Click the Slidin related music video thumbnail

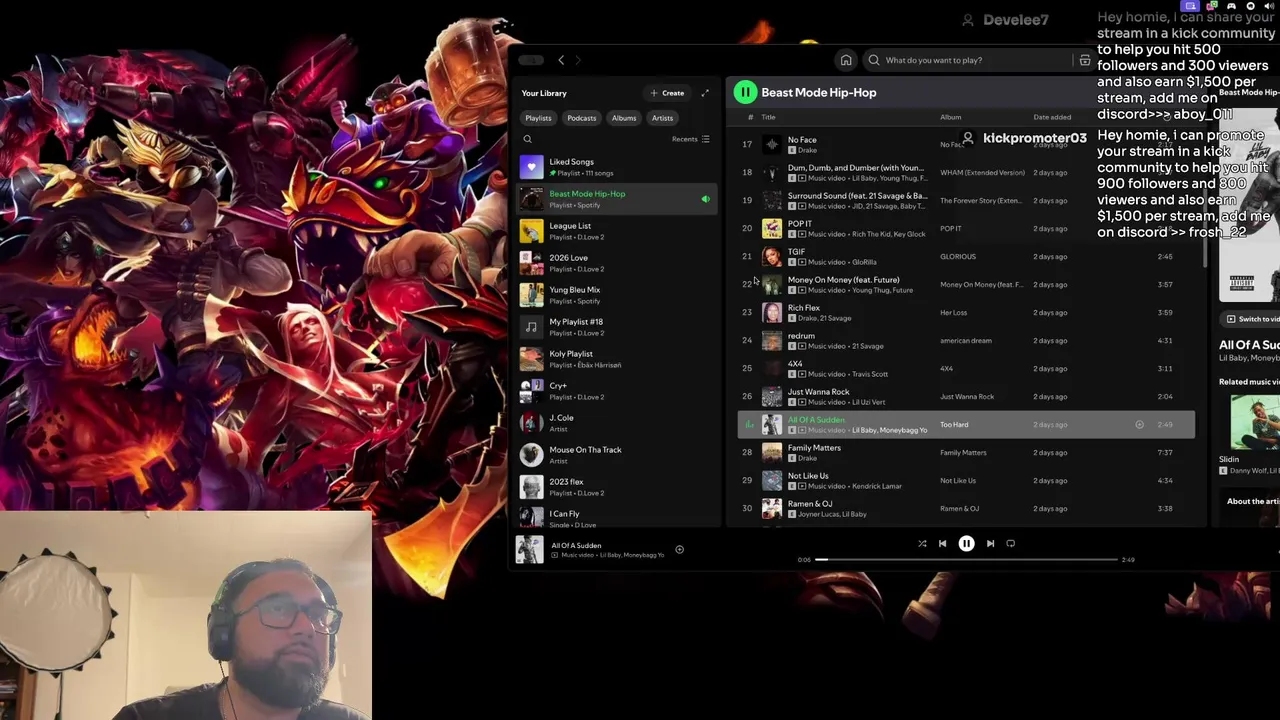point(1254,422)
